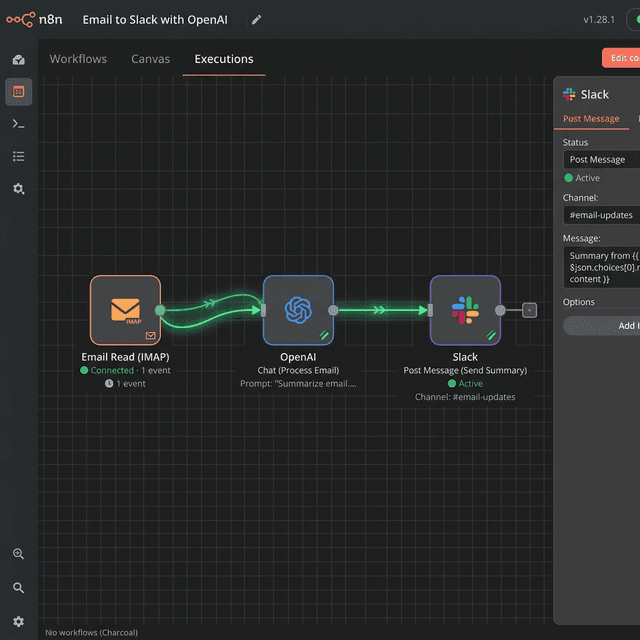Screen dimensions: 640x640
Task: Click Slack logo in side panel header
Action: (x=569, y=94)
